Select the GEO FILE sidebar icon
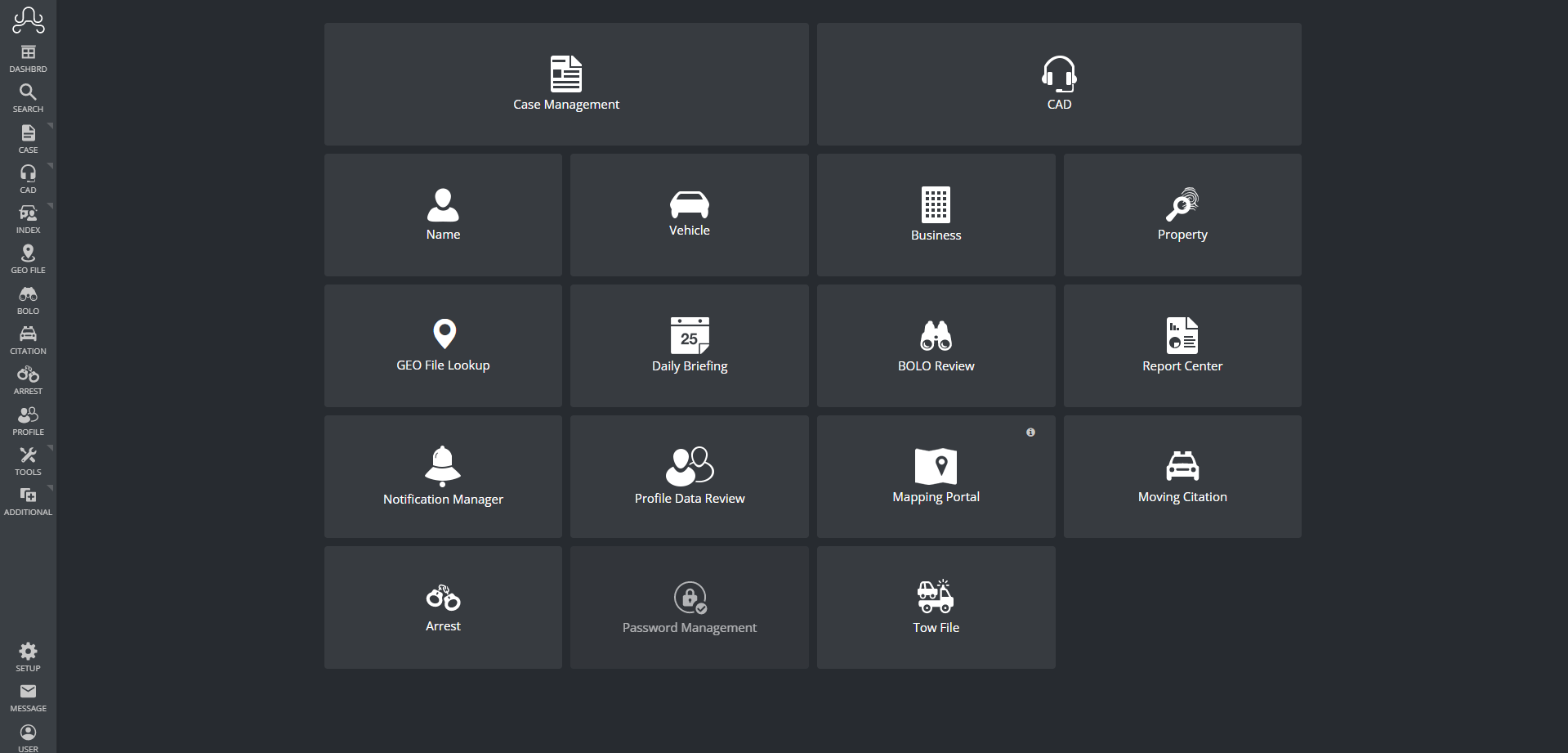The image size is (1568, 753). tap(27, 258)
